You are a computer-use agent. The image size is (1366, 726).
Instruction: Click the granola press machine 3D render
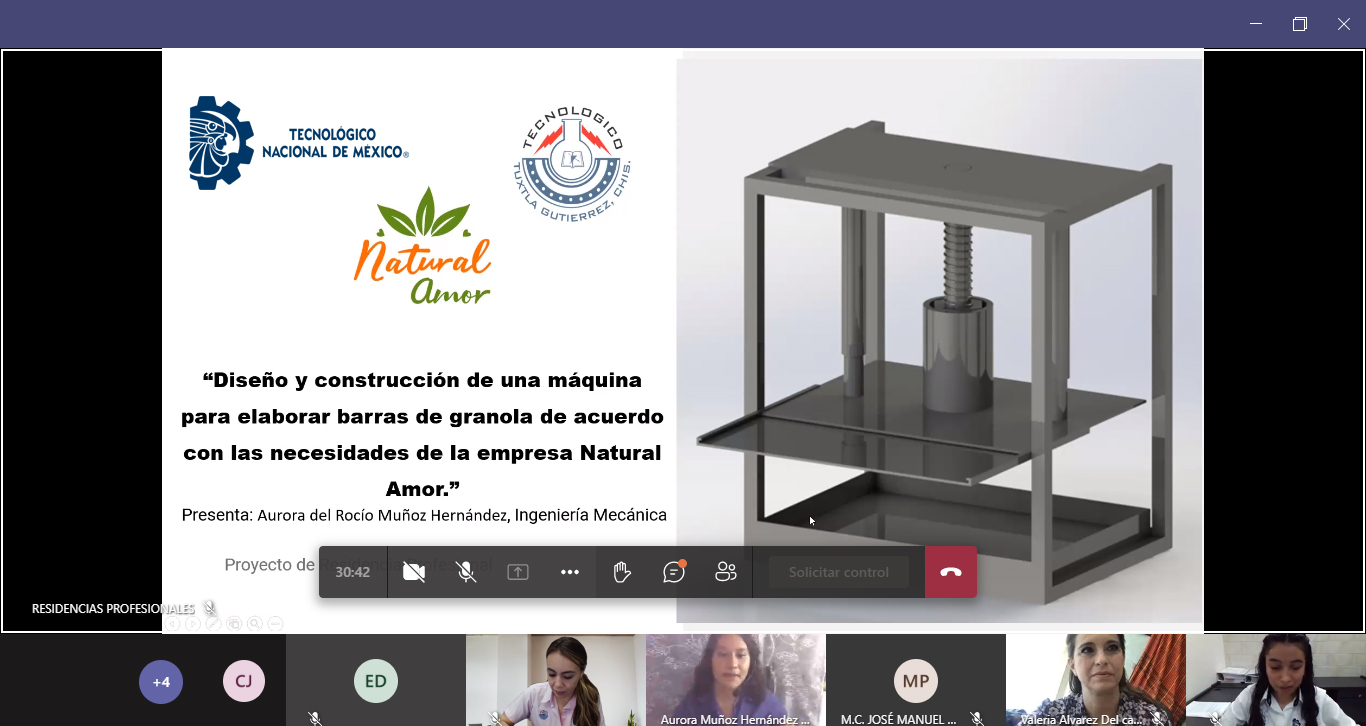tap(940, 340)
